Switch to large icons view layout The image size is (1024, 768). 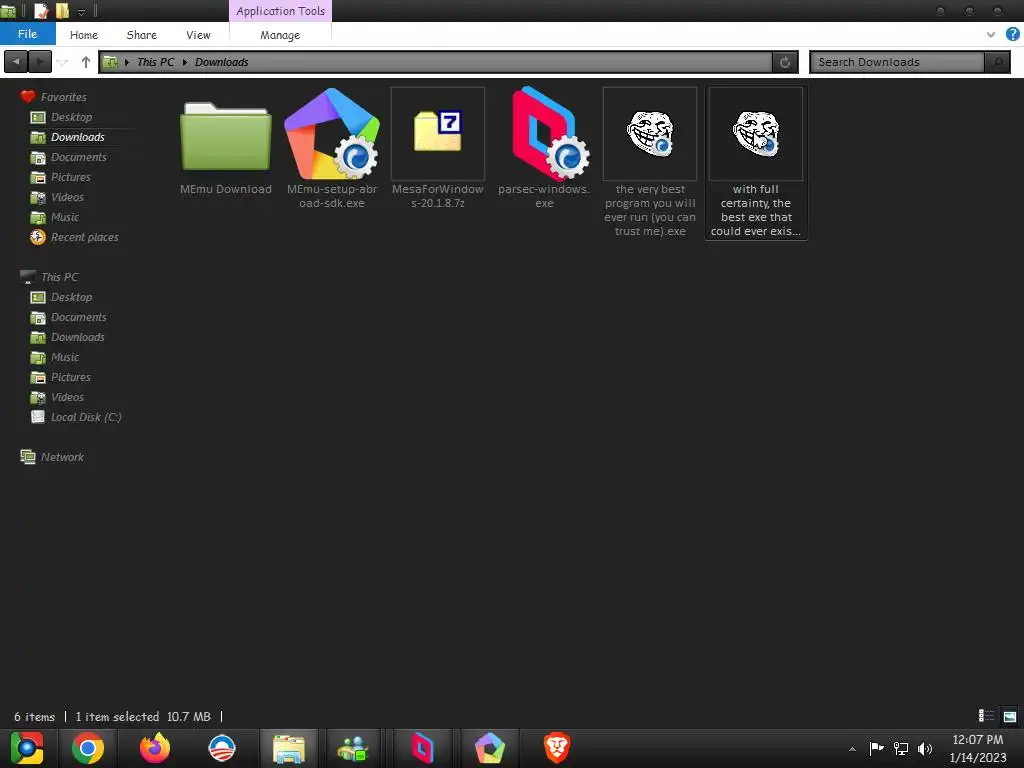pos(1009,716)
